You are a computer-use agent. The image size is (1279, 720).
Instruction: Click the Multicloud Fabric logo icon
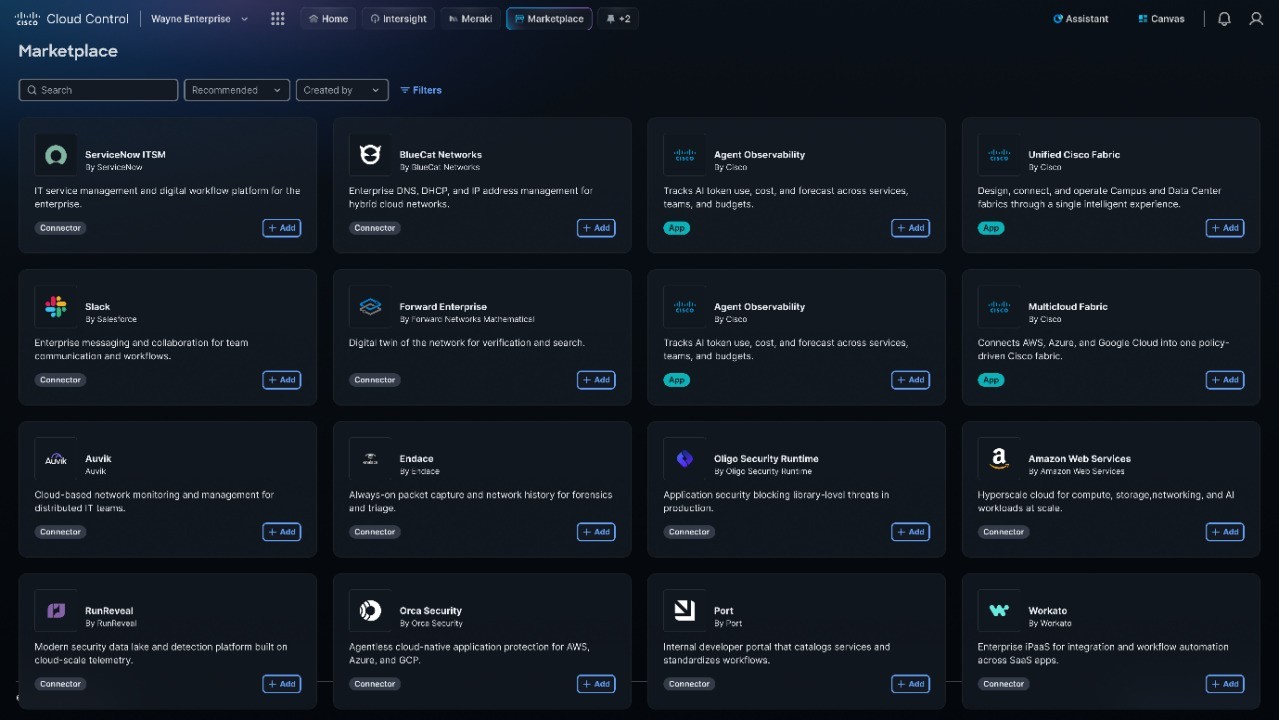click(999, 307)
